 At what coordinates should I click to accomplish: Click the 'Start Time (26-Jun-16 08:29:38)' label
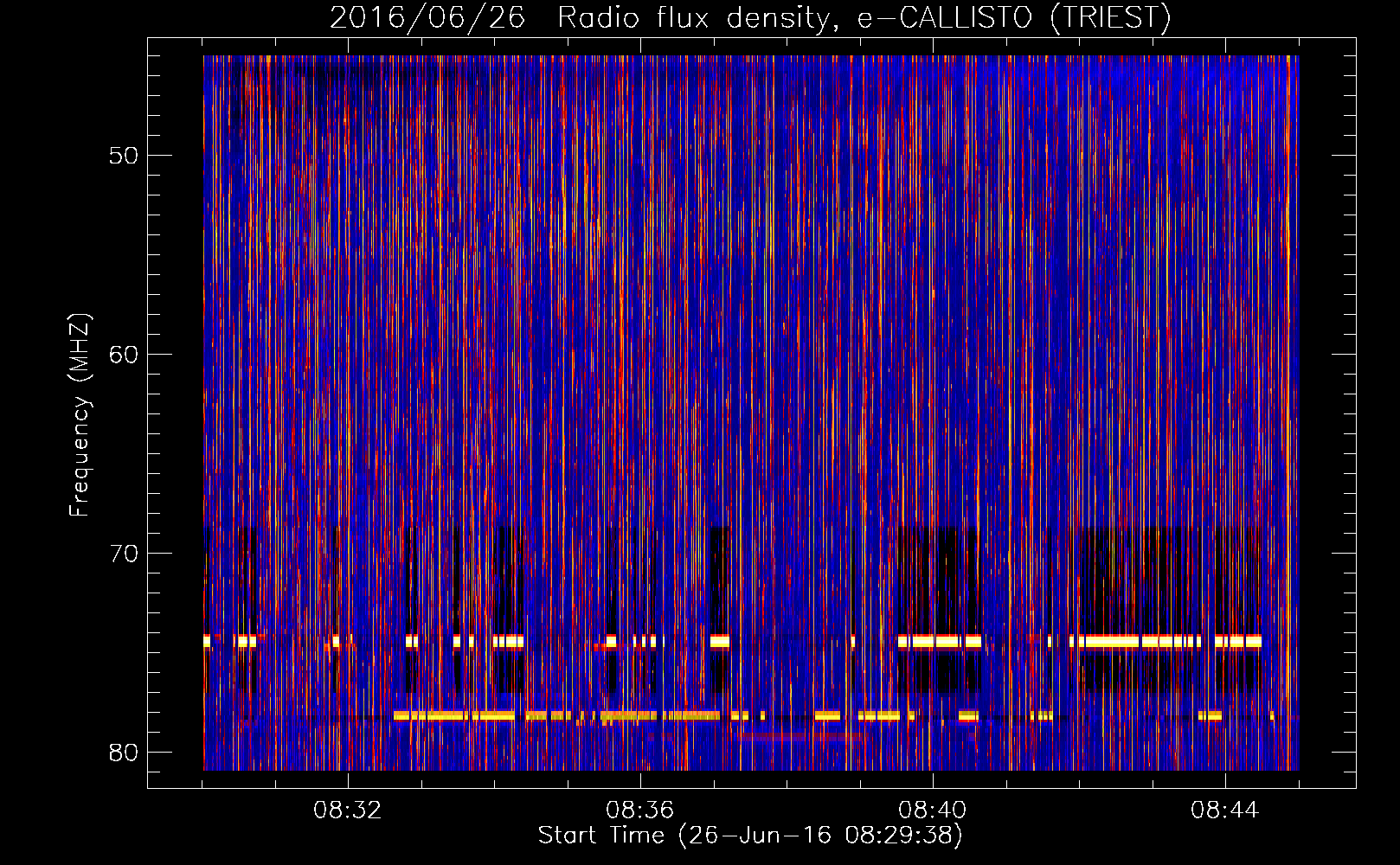(x=750, y=836)
